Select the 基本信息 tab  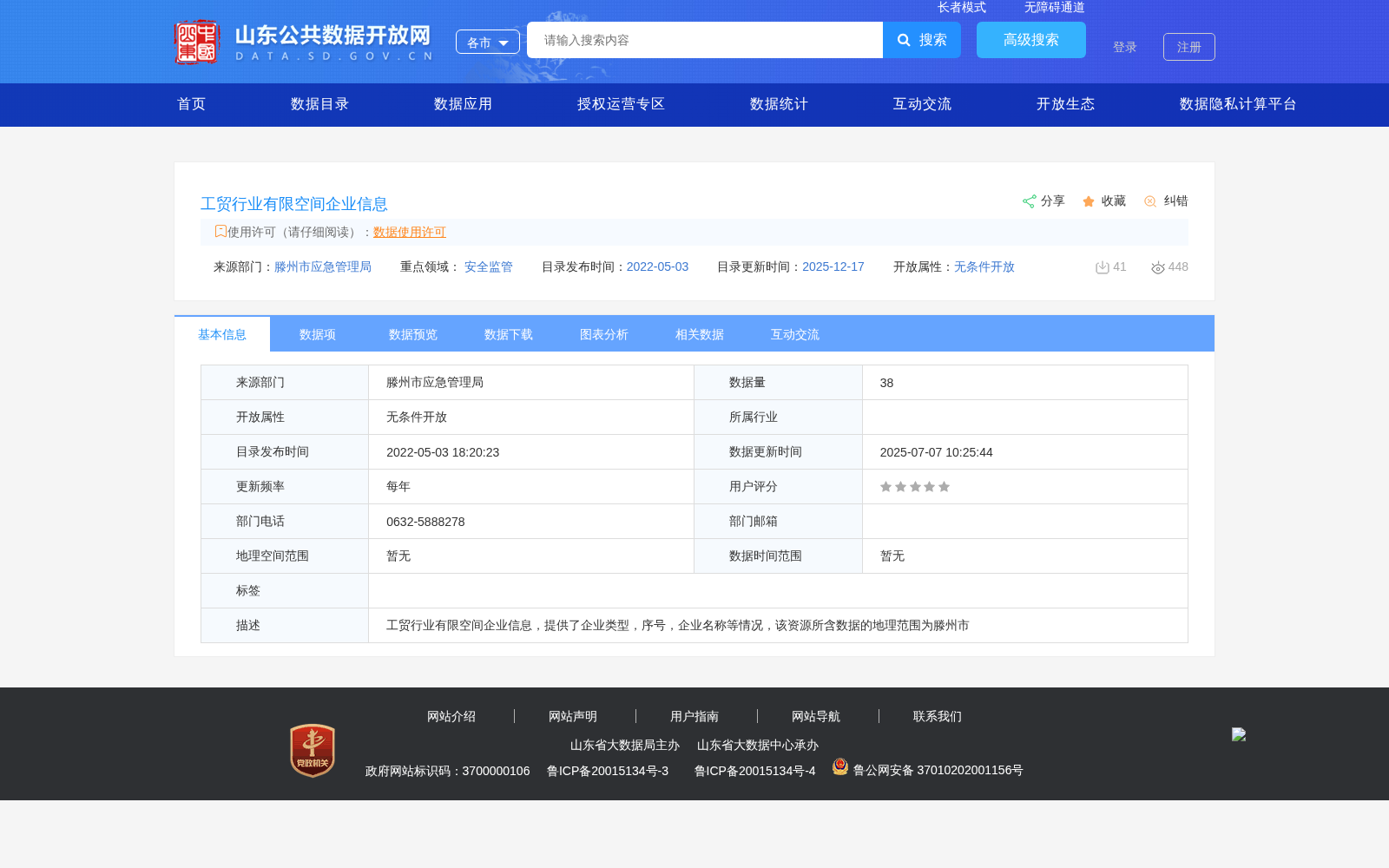click(x=222, y=334)
